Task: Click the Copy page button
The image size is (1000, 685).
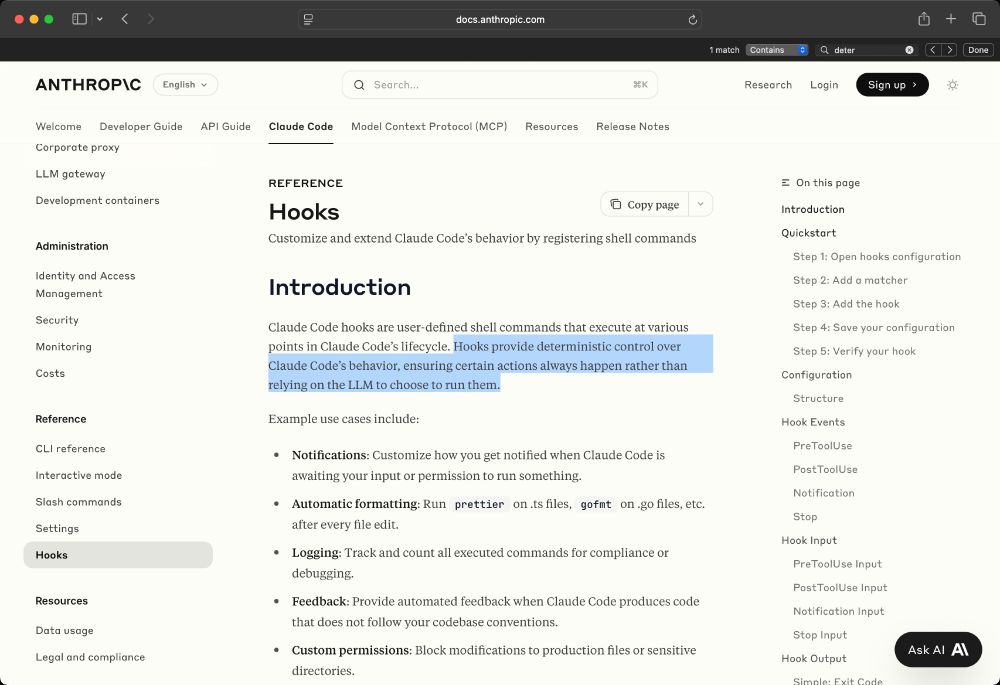Action: click(x=645, y=204)
